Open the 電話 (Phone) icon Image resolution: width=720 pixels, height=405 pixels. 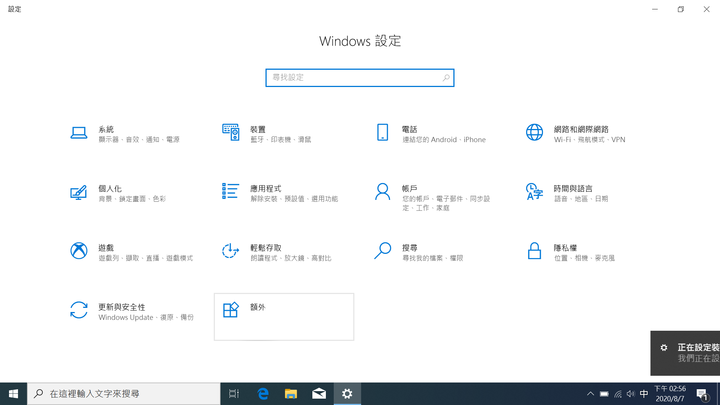[x=382, y=132]
